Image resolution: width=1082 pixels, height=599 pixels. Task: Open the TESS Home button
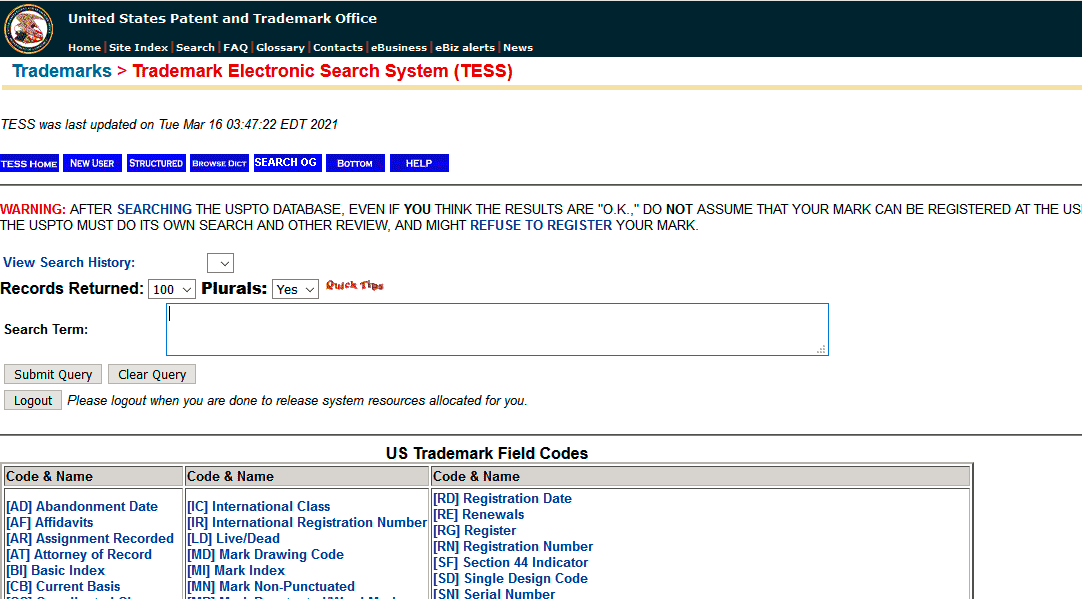(29, 164)
